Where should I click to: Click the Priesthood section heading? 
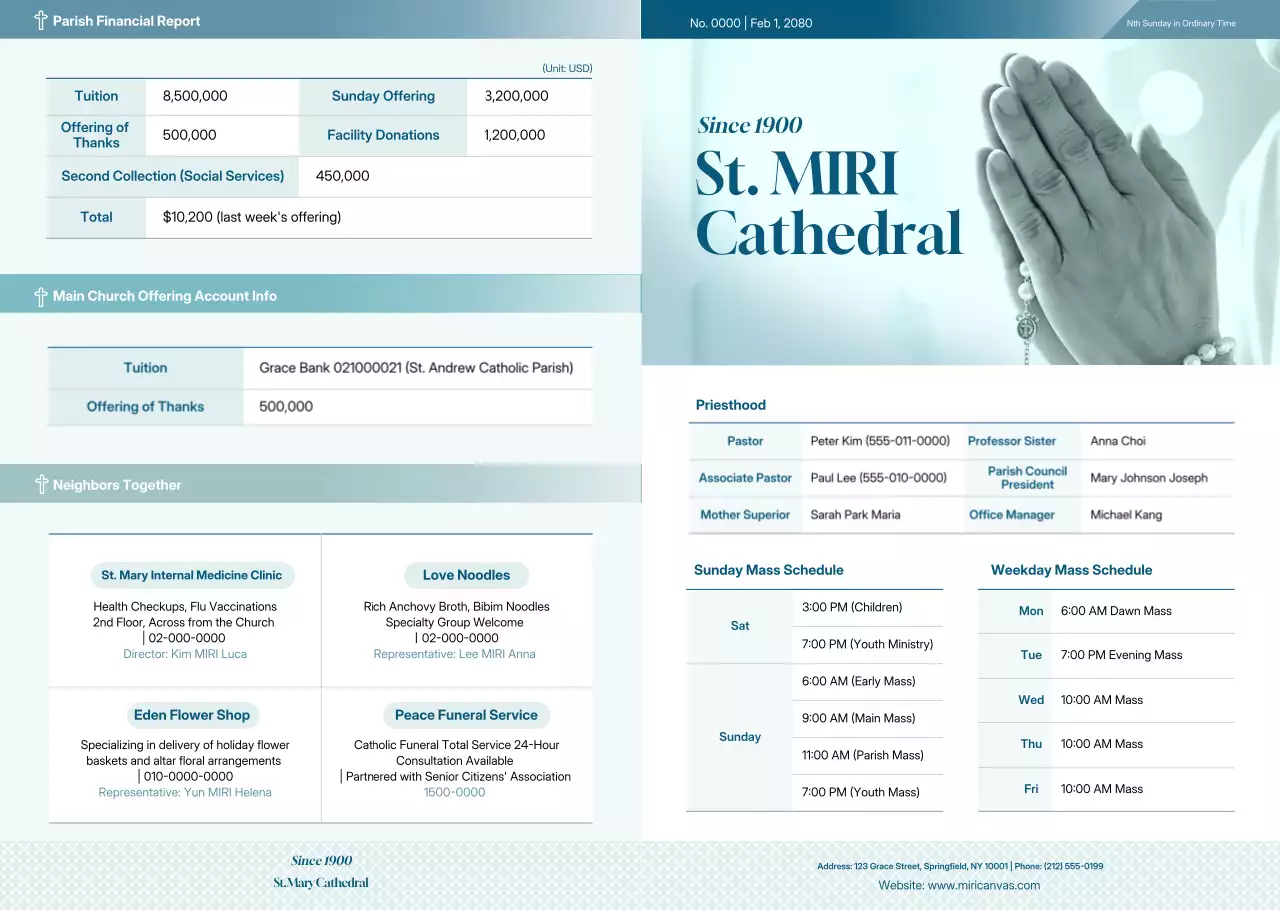click(x=730, y=405)
